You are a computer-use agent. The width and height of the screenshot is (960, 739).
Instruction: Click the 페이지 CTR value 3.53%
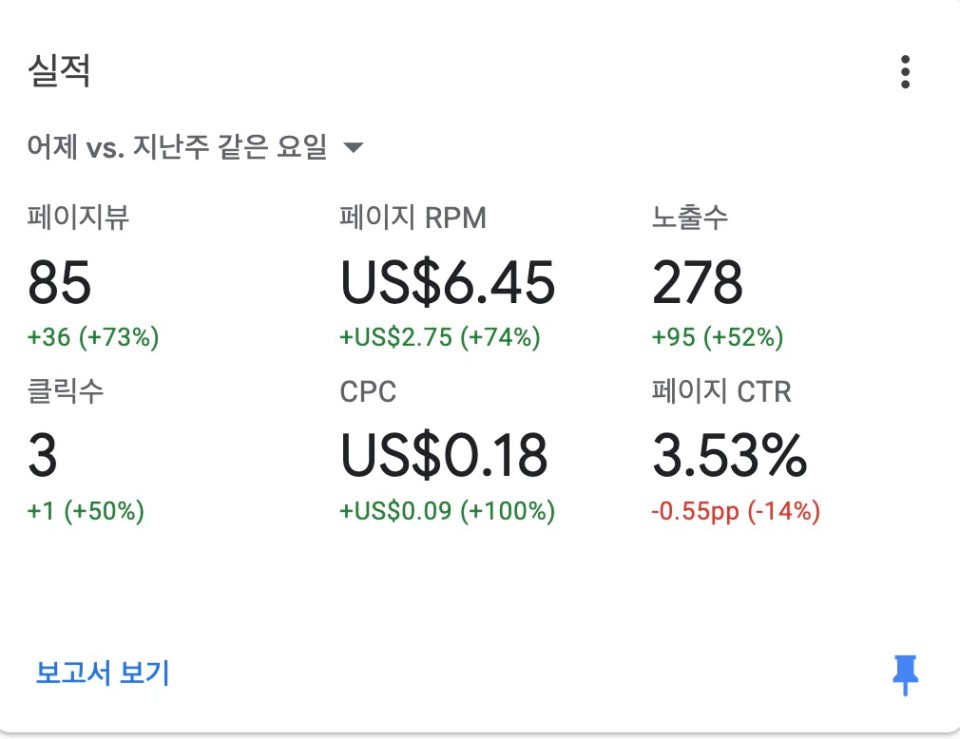[729, 456]
